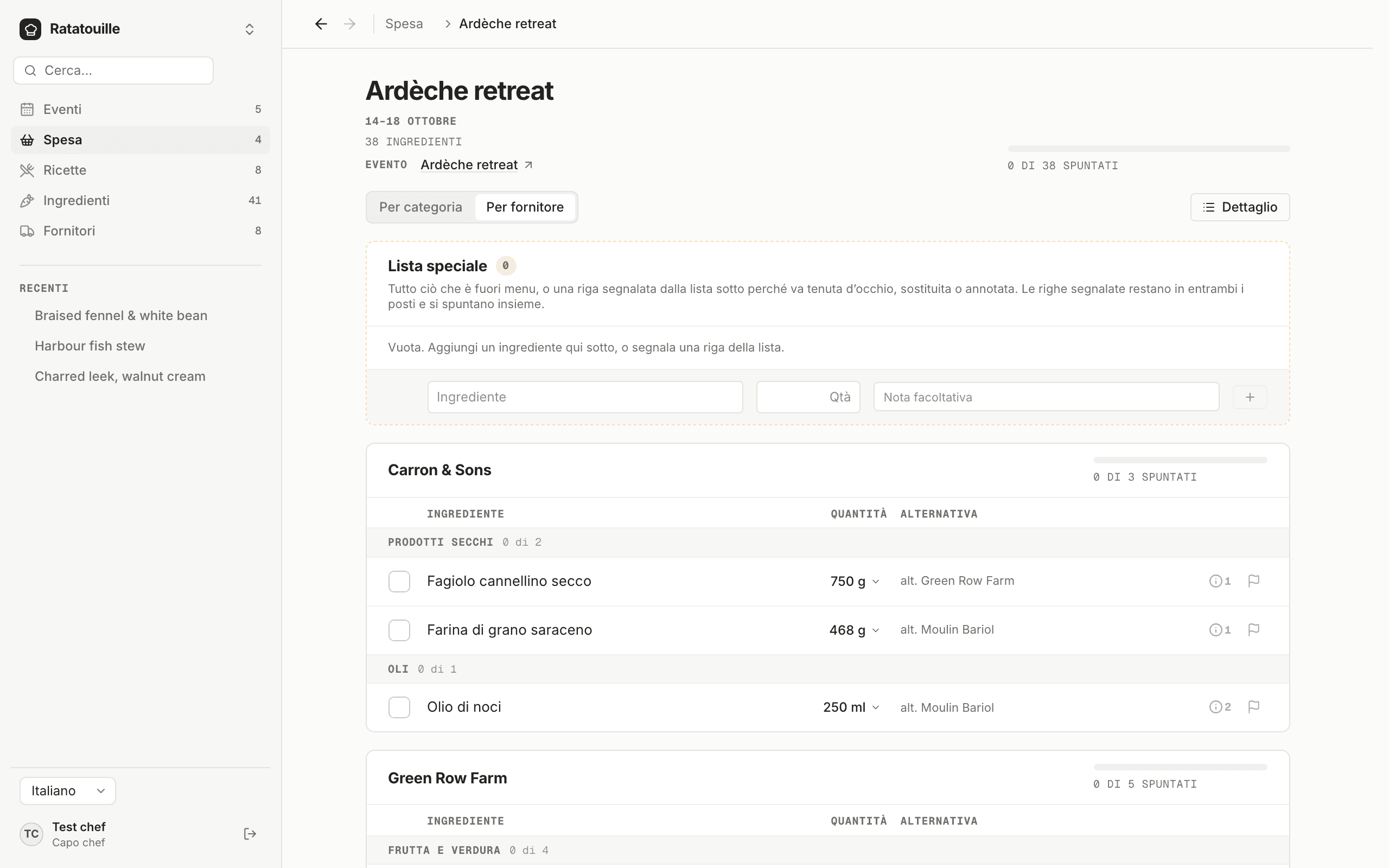Viewport: 1389px width, 868px height.
Task: Flag the Fagiolo cannellino secco row
Action: coord(1253,581)
